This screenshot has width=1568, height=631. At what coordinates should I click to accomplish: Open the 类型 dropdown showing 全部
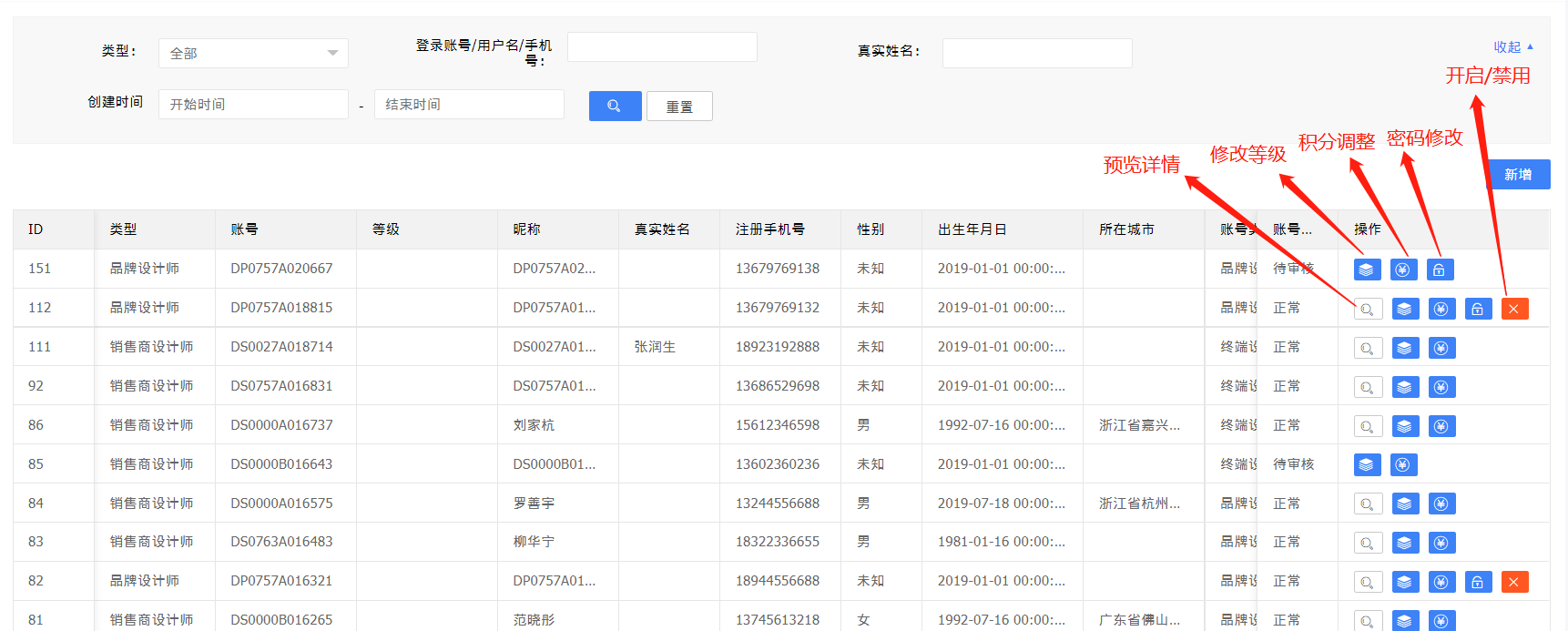pyautogui.click(x=253, y=53)
